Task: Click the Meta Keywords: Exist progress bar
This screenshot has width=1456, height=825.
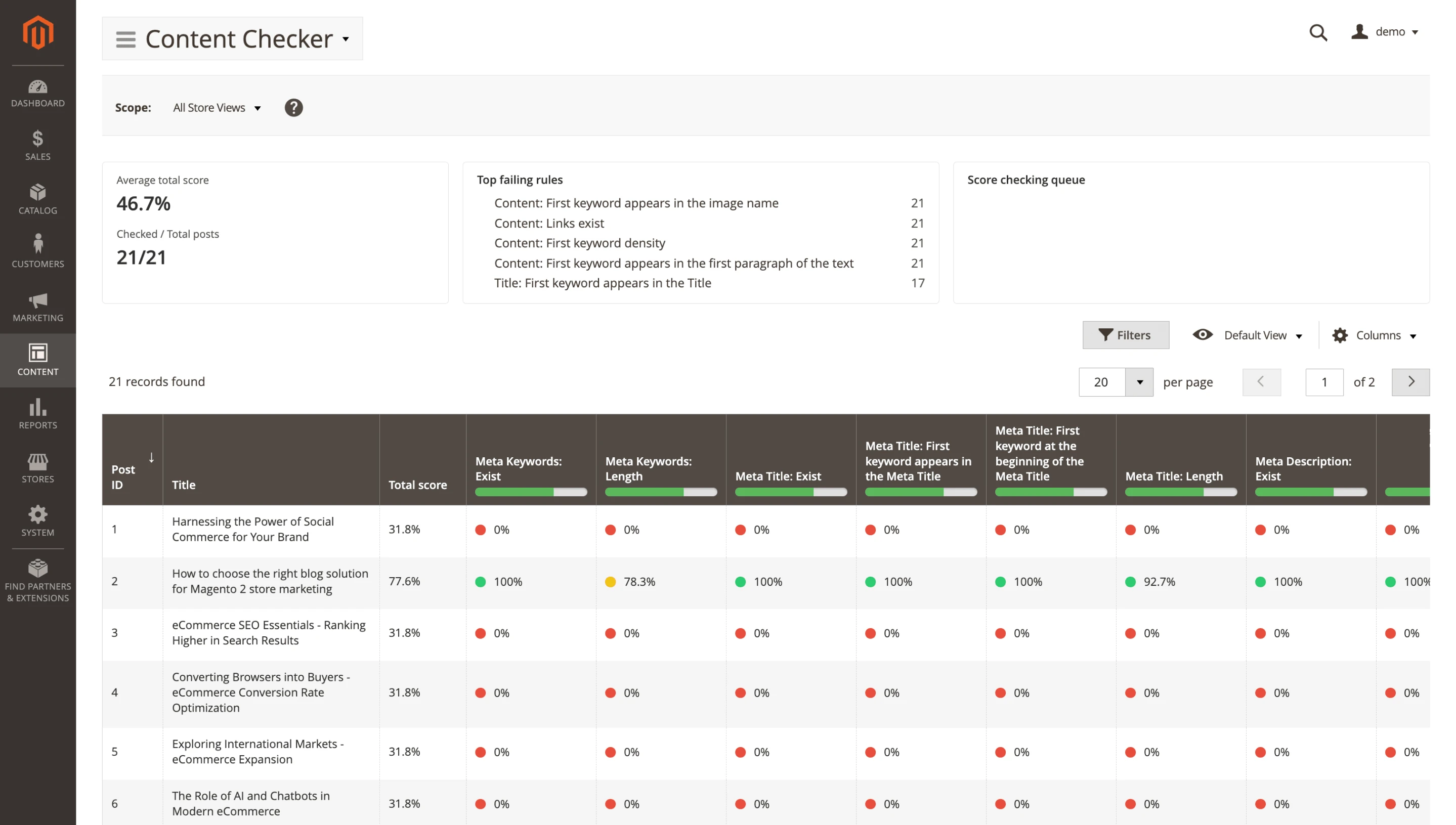Action: pos(531,492)
